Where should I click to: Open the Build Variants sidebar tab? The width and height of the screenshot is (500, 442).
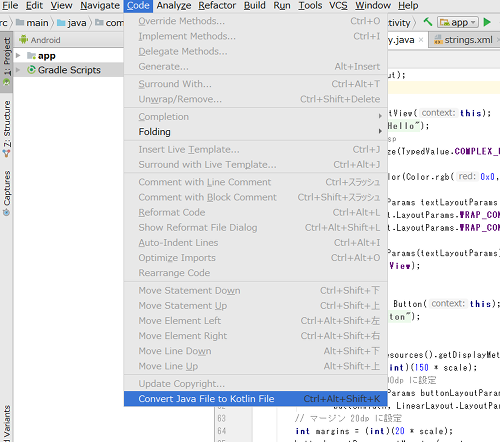point(6,423)
